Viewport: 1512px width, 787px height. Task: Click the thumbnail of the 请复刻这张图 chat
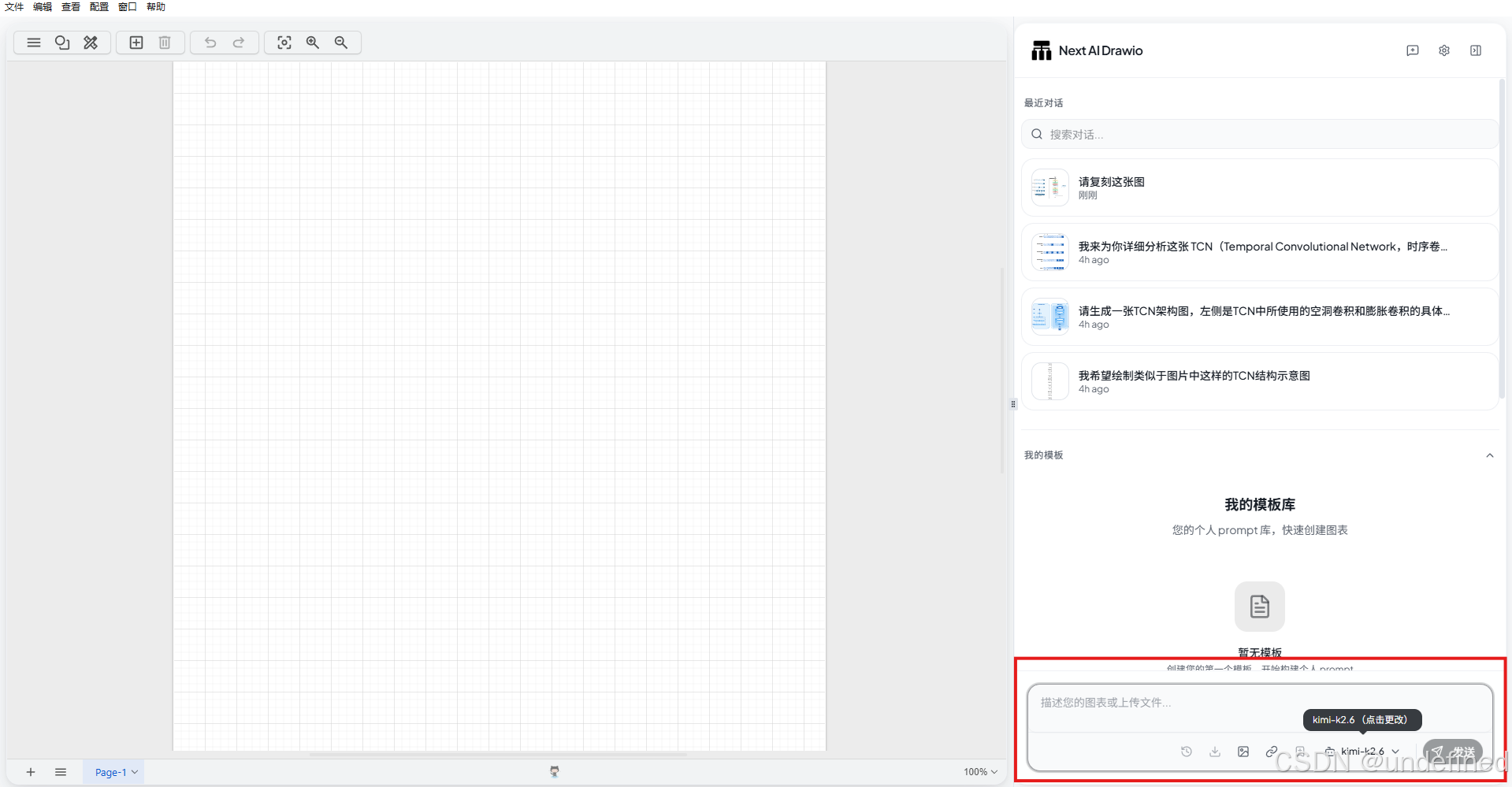click(1050, 187)
